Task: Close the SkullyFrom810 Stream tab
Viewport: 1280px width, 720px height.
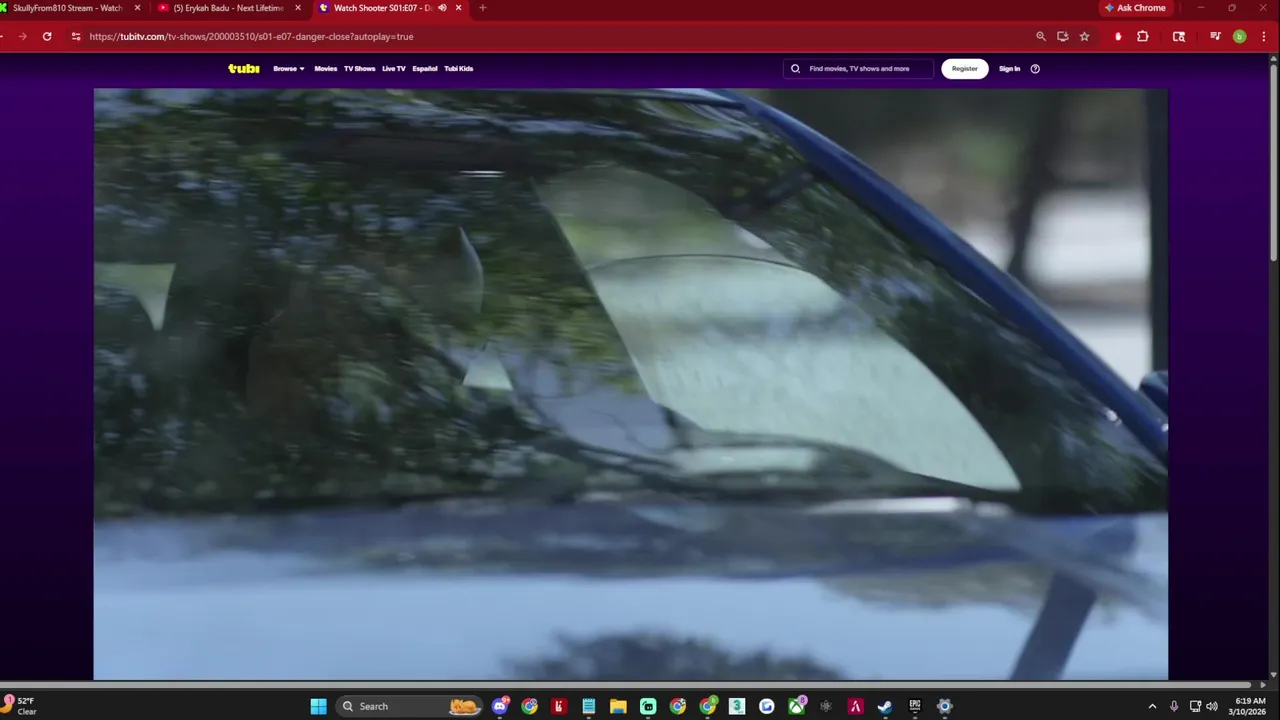Action: (x=137, y=8)
